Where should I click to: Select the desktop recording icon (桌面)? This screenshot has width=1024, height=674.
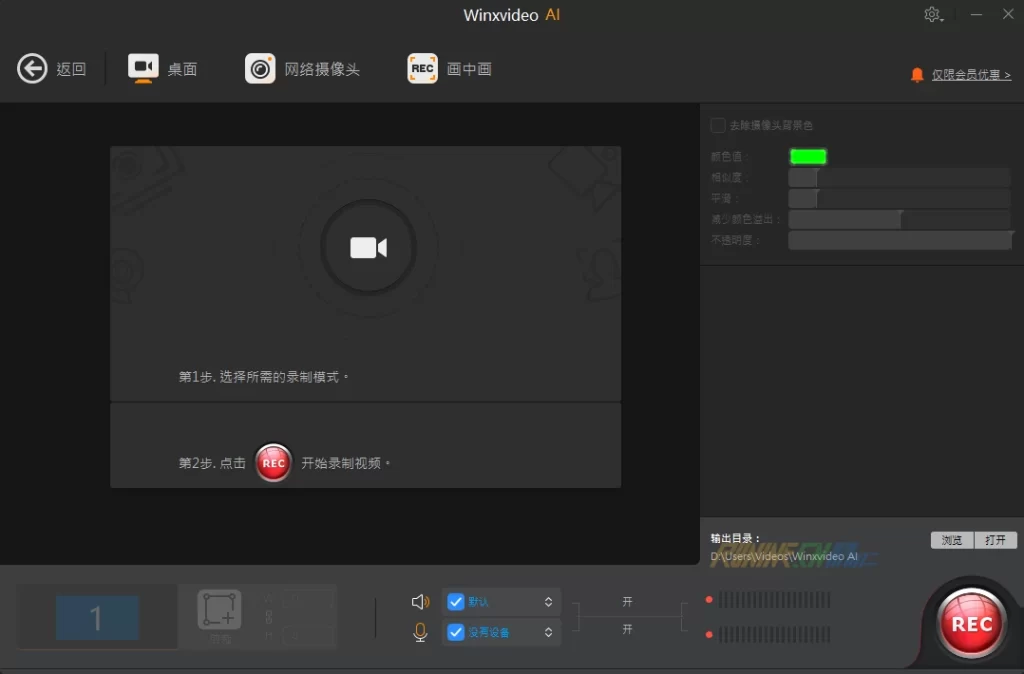coord(143,69)
